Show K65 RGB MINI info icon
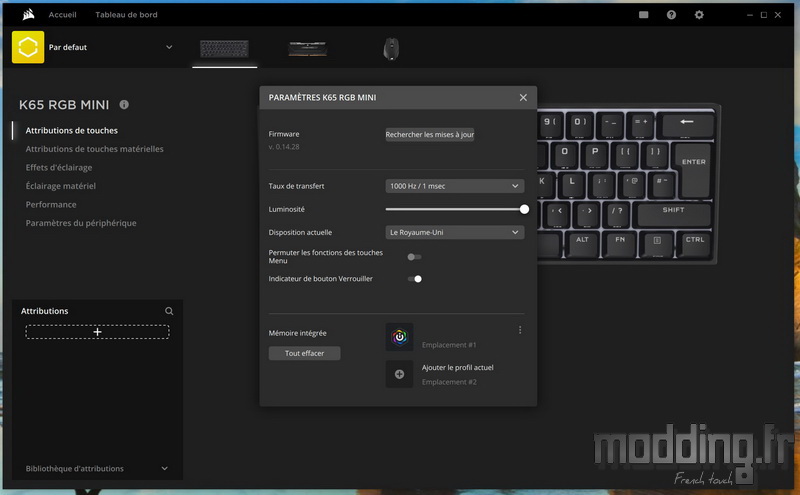 point(124,105)
